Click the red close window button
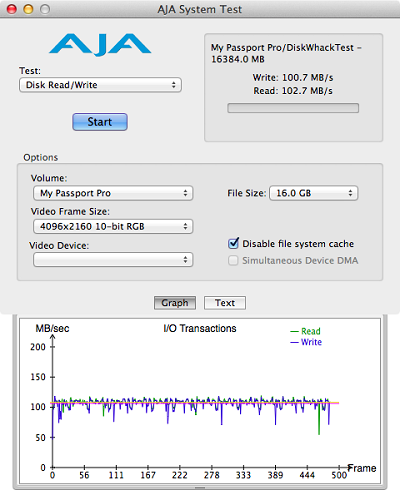 12,9
